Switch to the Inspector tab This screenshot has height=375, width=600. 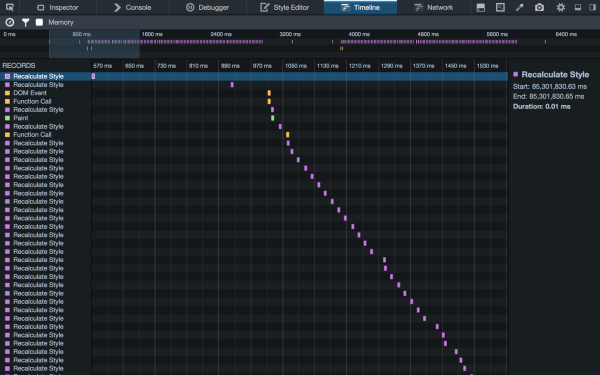click(x=57, y=7)
